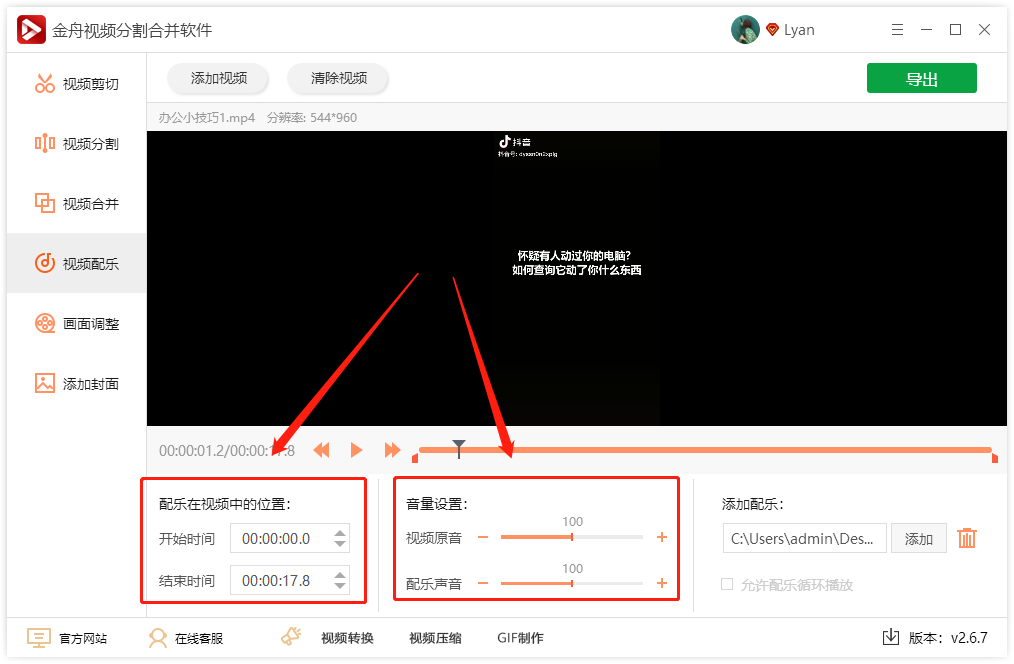This screenshot has height=664, width=1014.
Task: Click the timeline playhead marker
Action: (x=458, y=448)
